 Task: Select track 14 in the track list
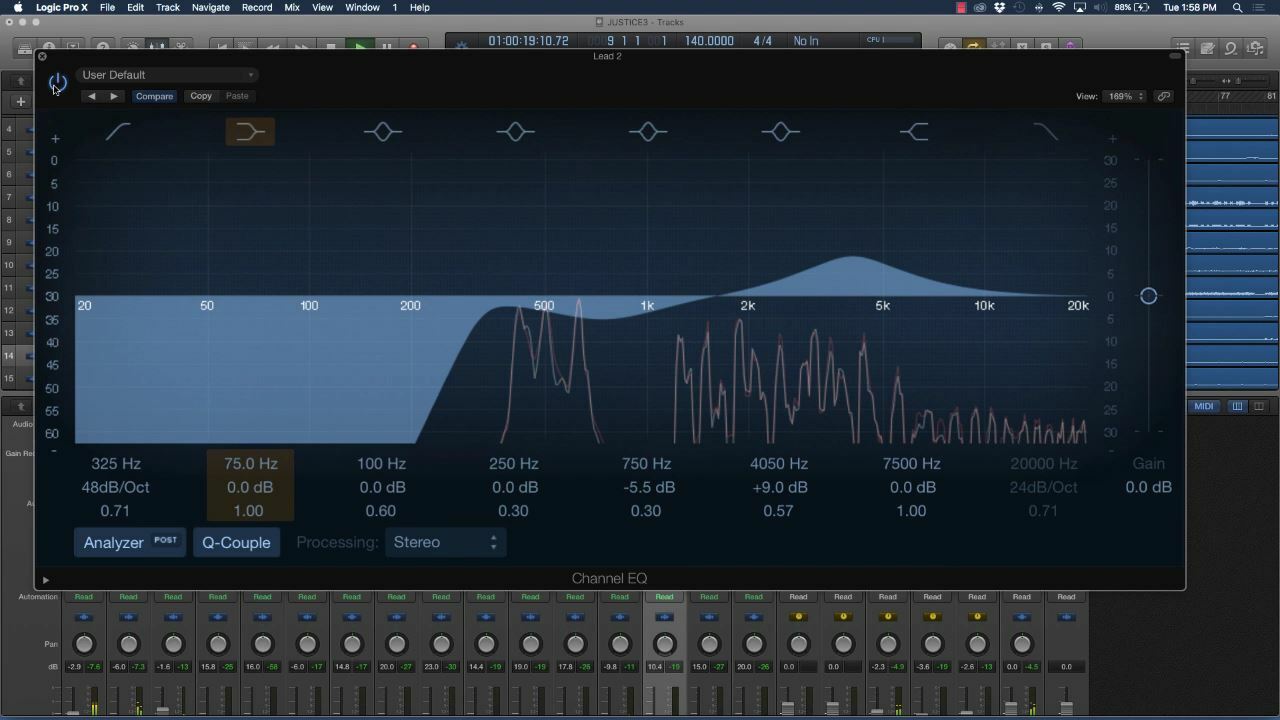[x=16, y=355]
